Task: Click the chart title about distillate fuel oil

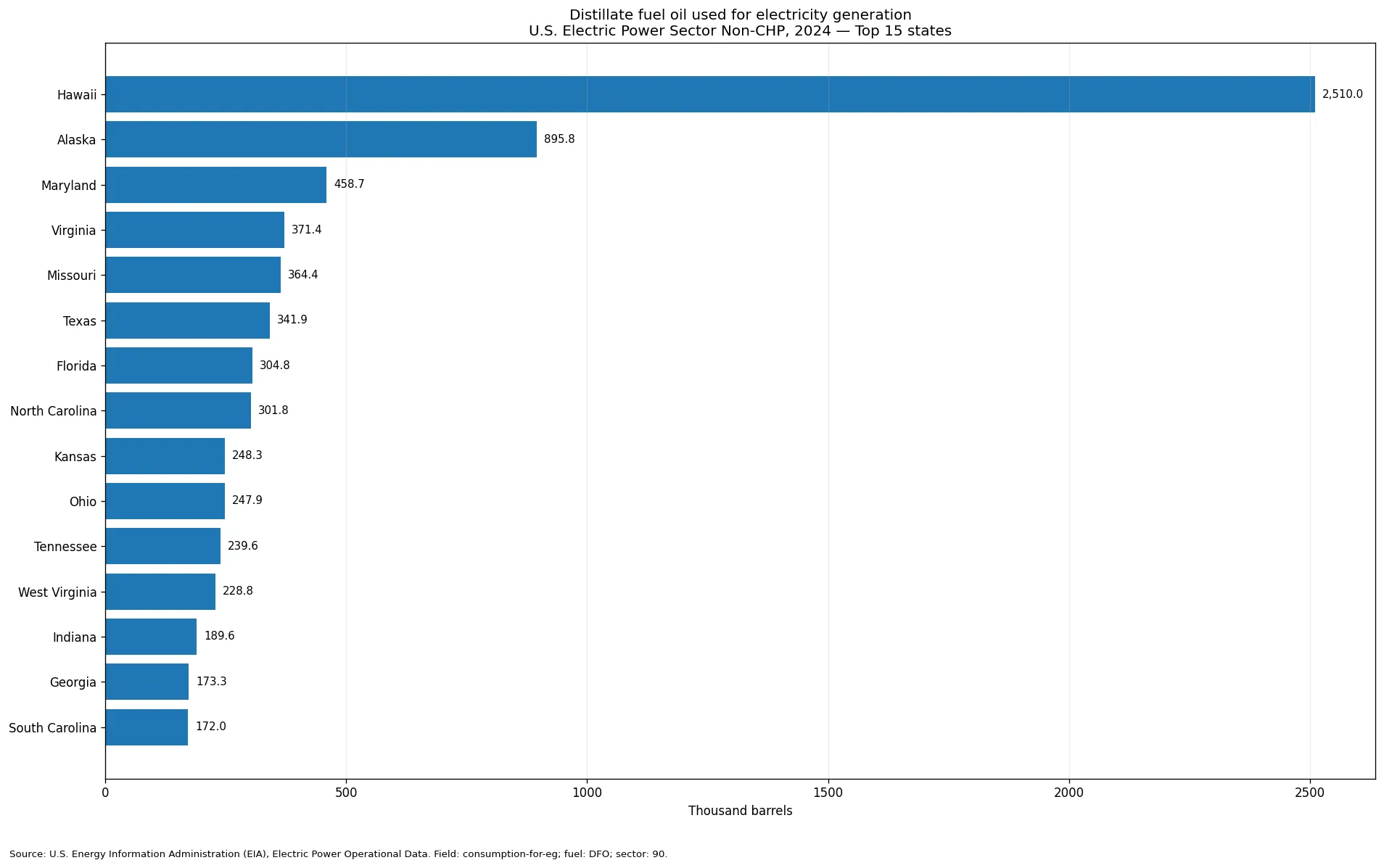Action: point(741,15)
